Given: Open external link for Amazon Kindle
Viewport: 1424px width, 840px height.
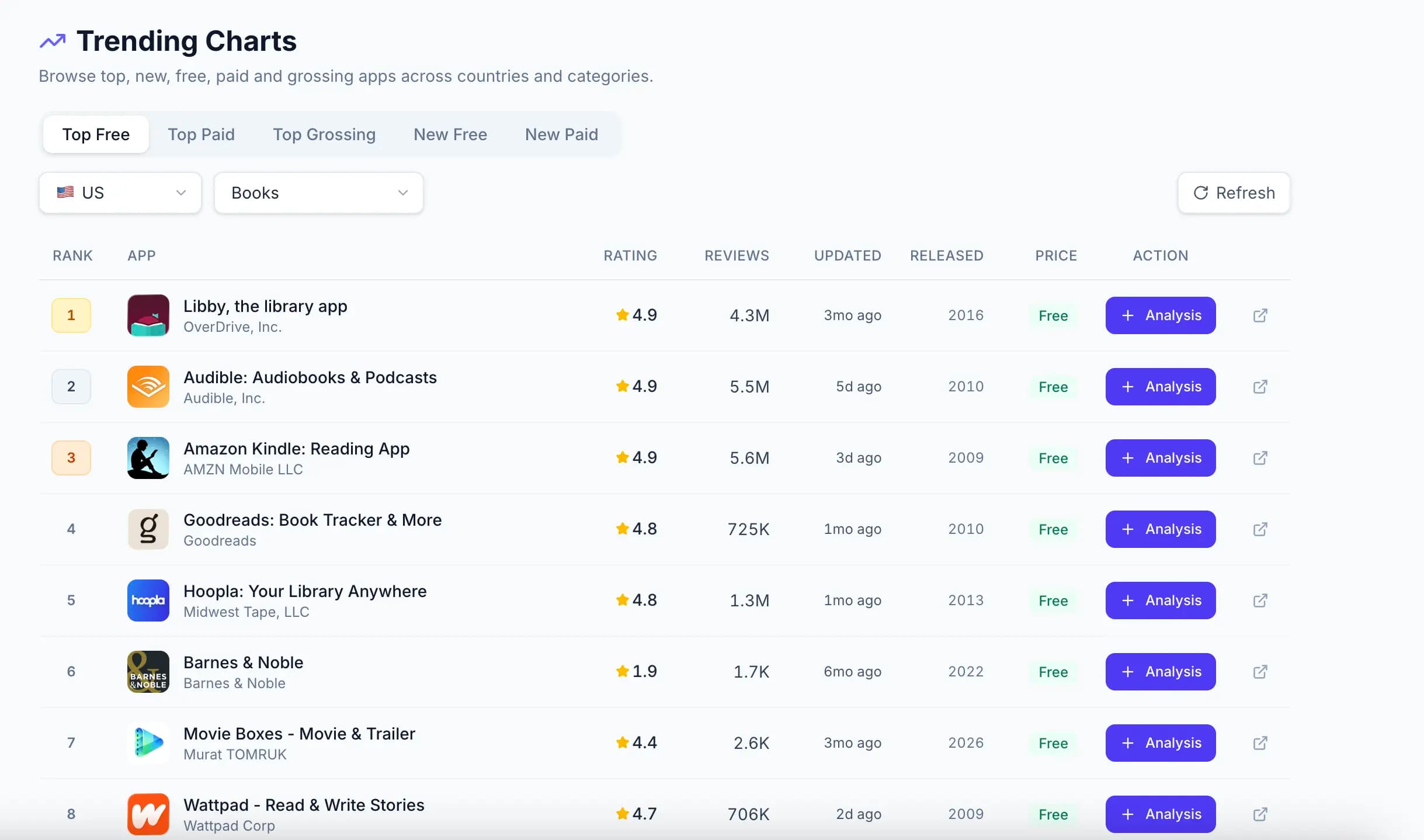Looking at the screenshot, I should 1260,458.
